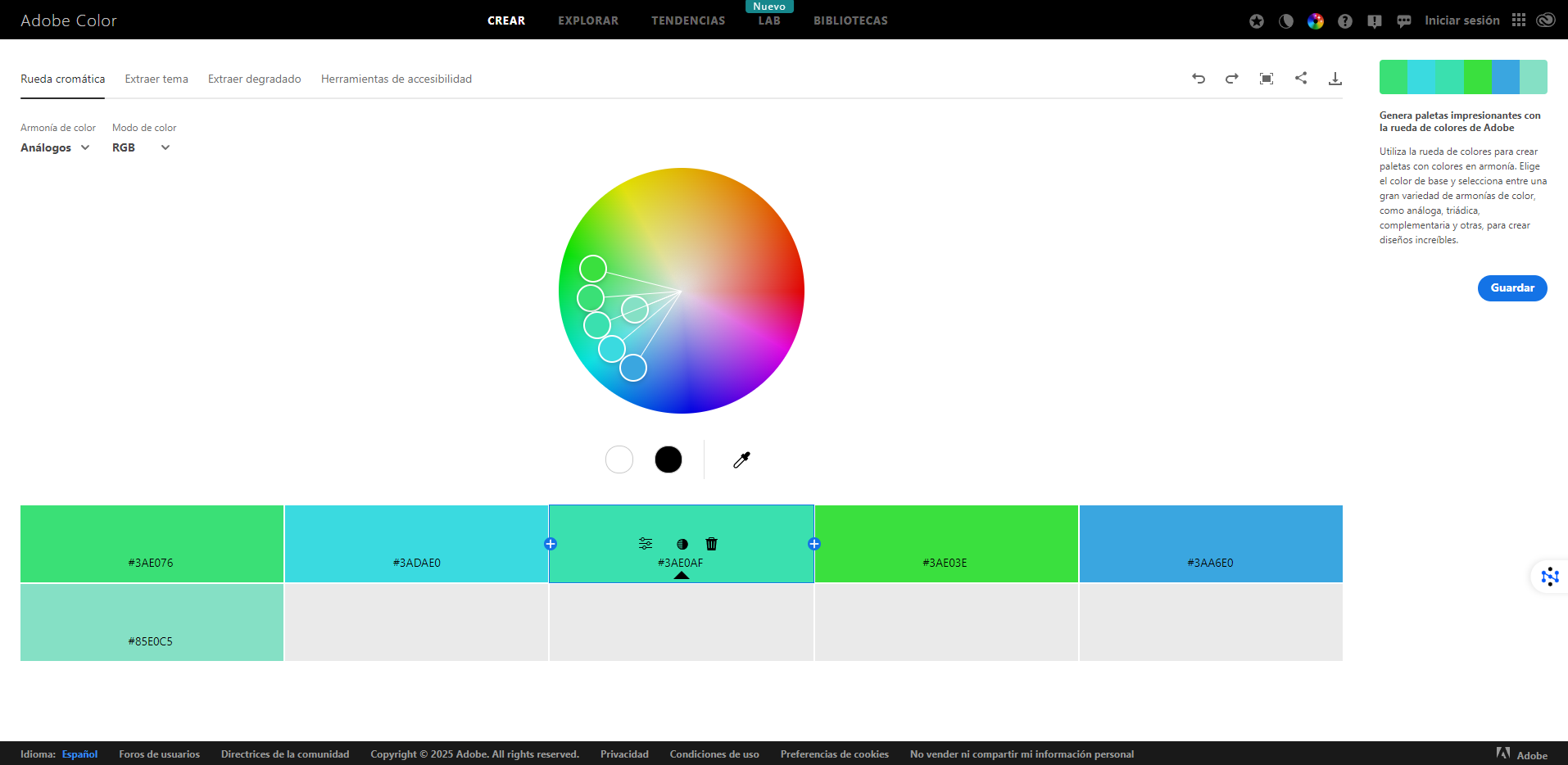Go to the TENDENCIAS tab
This screenshot has width=1568, height=765.
click(x=688, y=20)
